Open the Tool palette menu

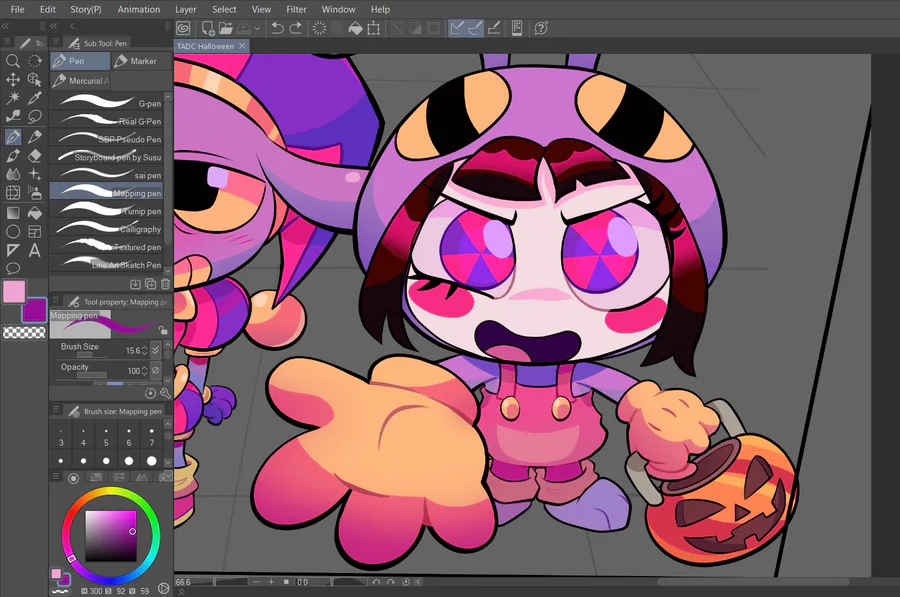tap(7, 42)
